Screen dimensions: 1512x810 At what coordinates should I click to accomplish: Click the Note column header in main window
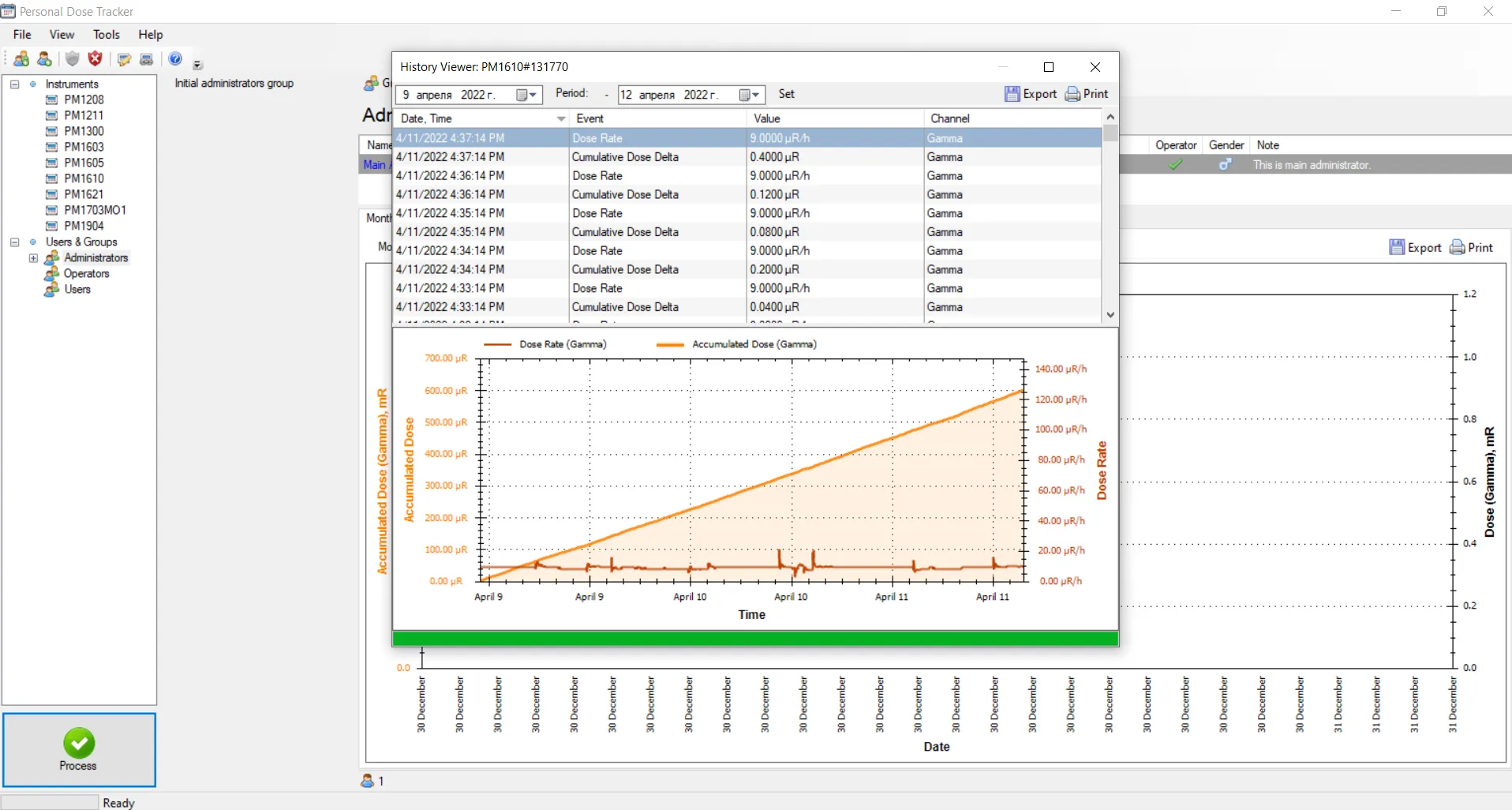pos(1267,145)
